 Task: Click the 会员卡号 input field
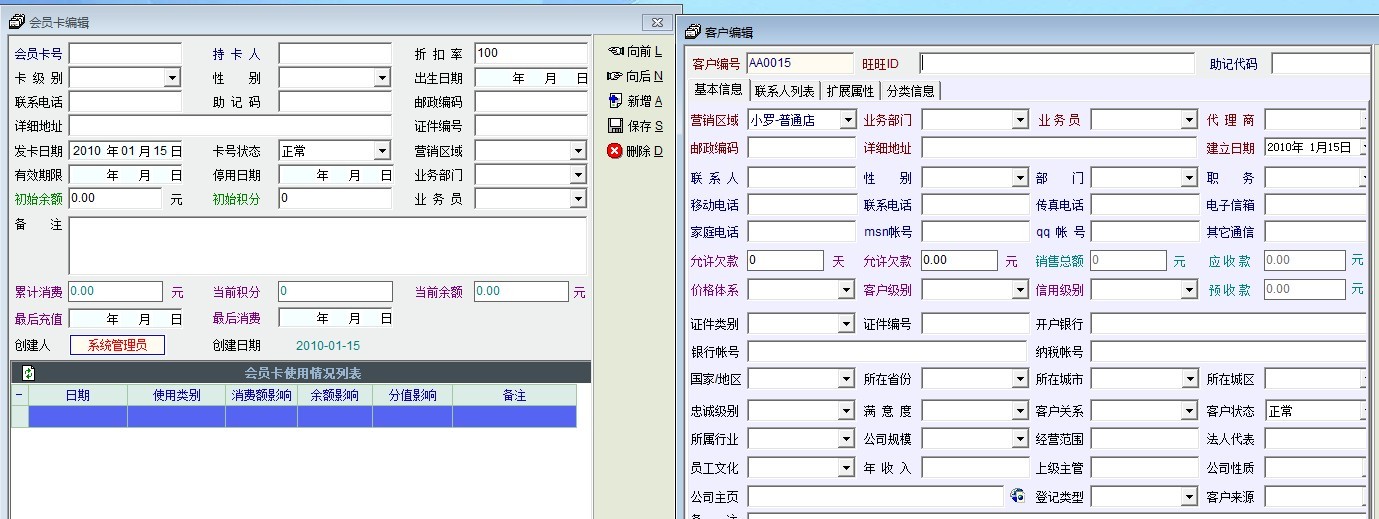[125, 53]
